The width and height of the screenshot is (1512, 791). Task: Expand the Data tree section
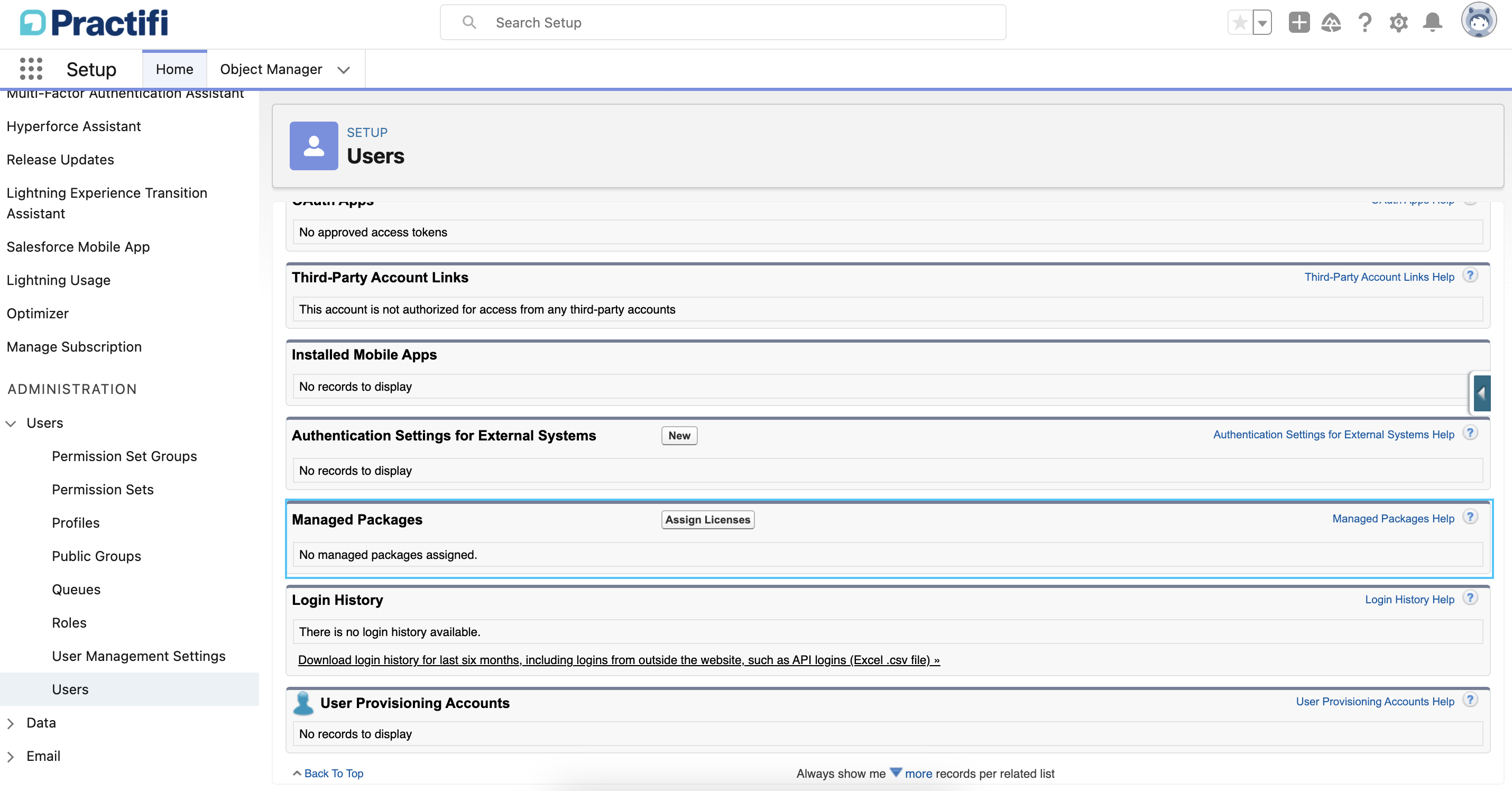11,723
